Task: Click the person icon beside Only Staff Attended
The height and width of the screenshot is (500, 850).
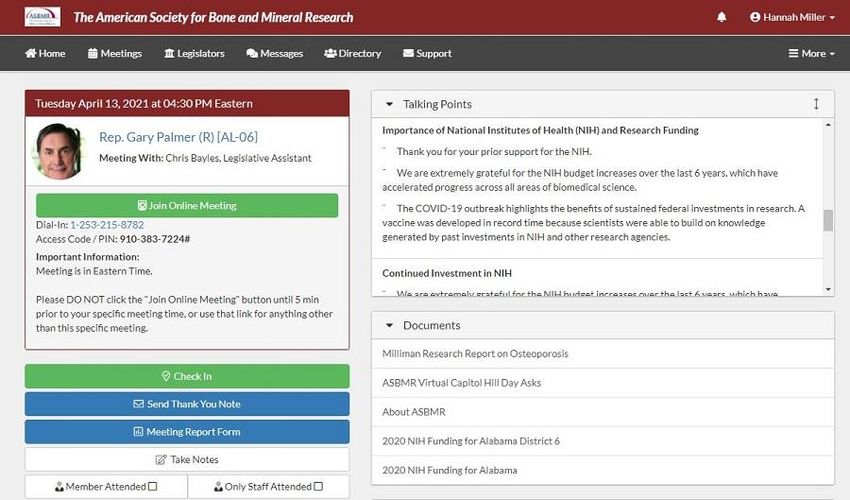Action: [218, 487]
